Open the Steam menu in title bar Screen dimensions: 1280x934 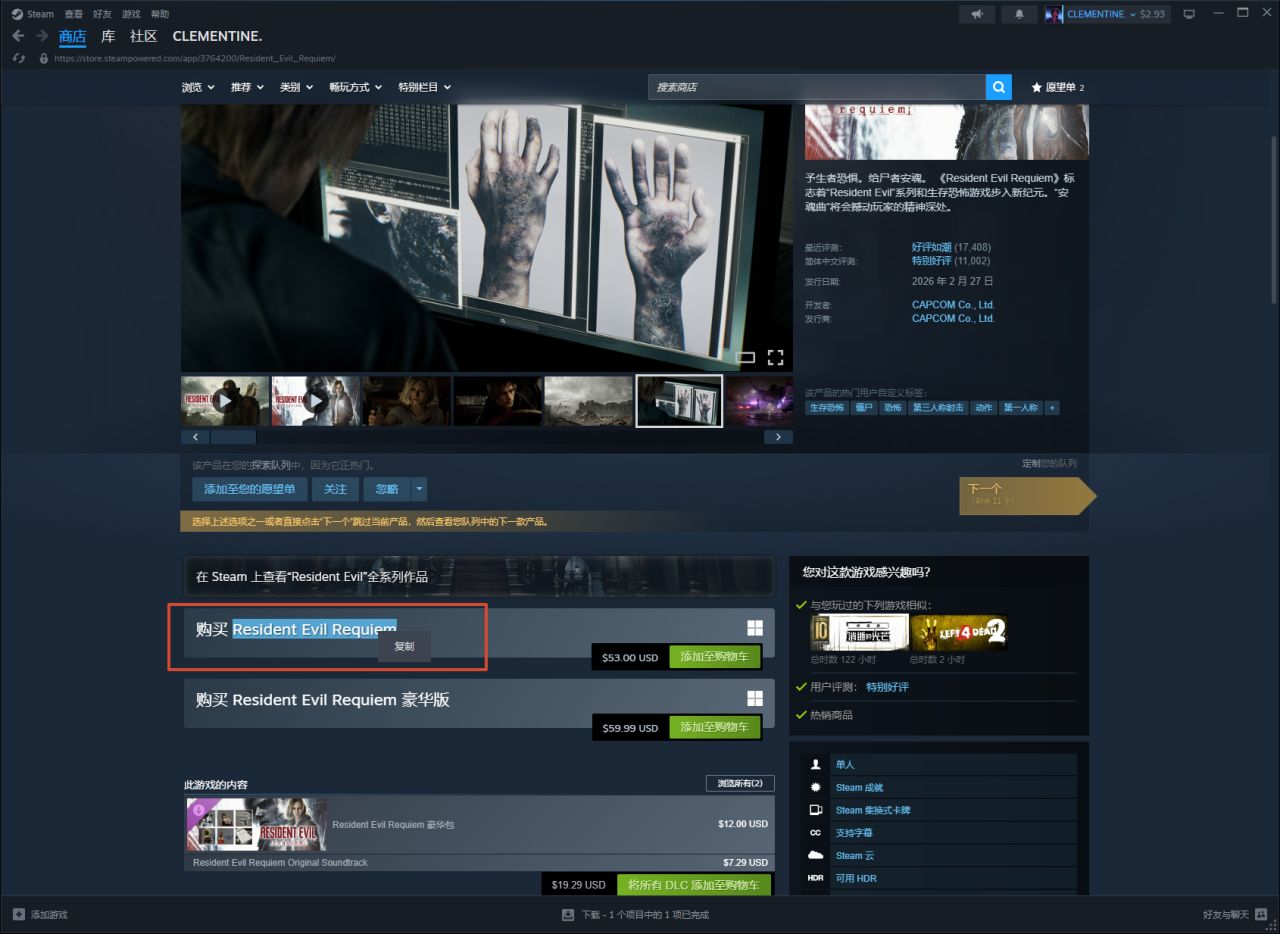pos(33,14)
